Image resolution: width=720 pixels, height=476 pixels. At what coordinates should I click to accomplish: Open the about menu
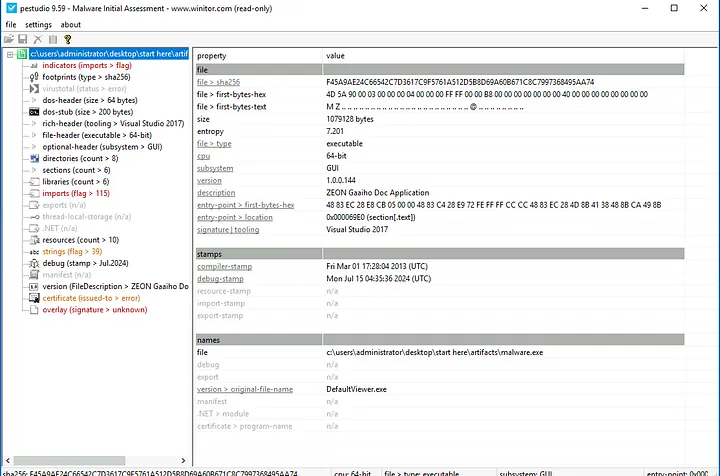70,25
